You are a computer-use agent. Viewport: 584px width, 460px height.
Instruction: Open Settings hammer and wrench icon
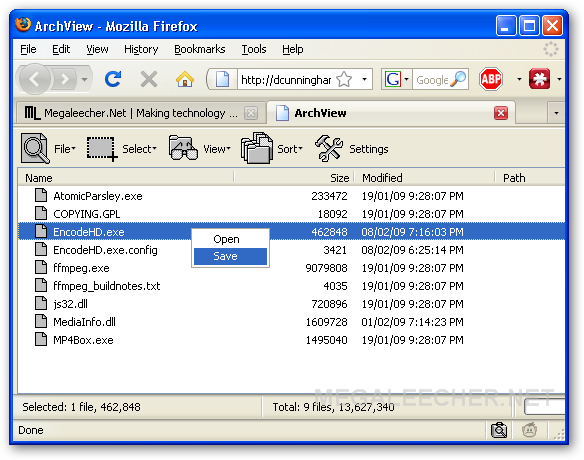(329, 148)
